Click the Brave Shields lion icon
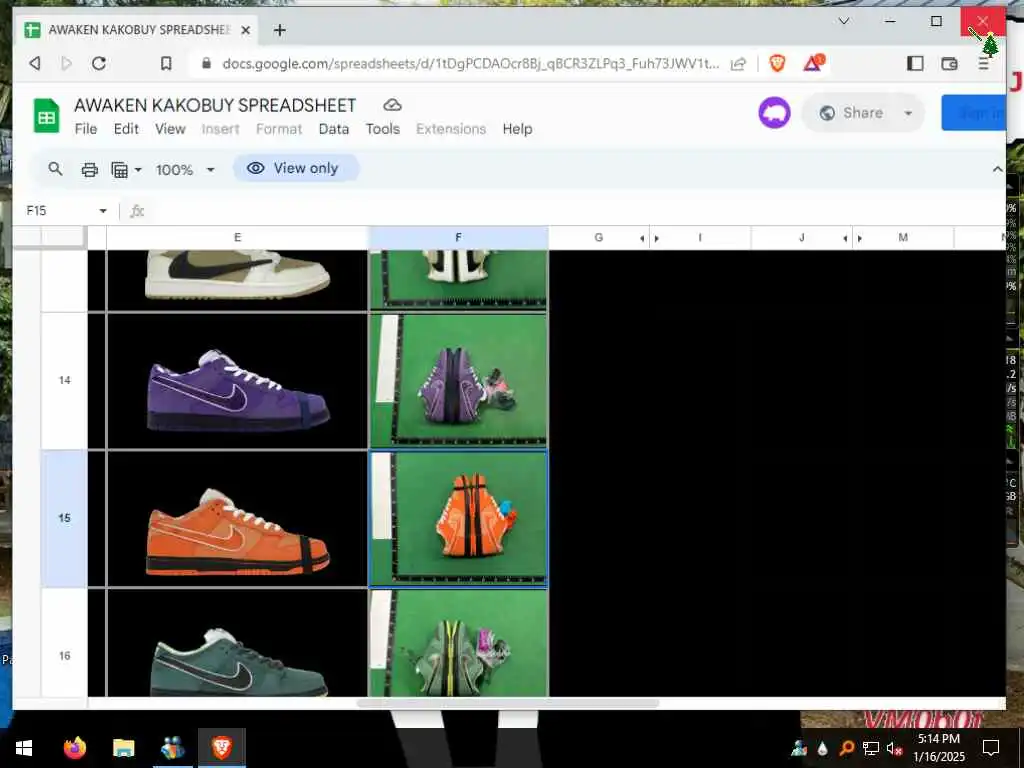This screenshot has height=768, width=1024. pyautogui.click(x=777, y=63)
